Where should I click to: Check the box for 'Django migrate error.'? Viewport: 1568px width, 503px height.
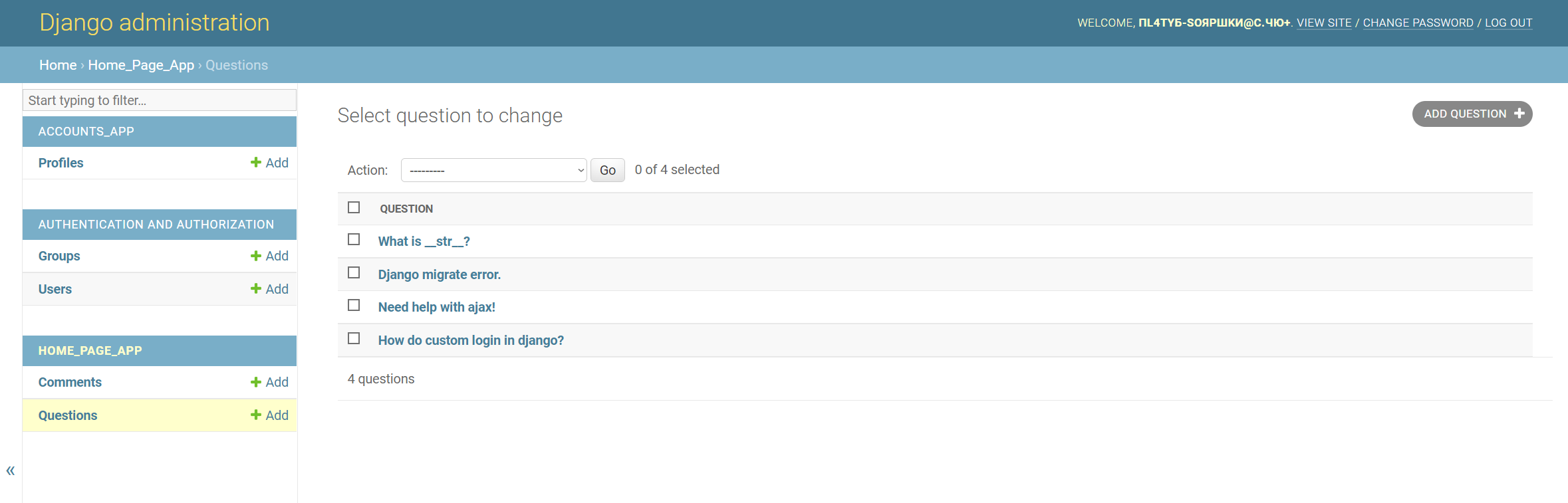point(354,272)
